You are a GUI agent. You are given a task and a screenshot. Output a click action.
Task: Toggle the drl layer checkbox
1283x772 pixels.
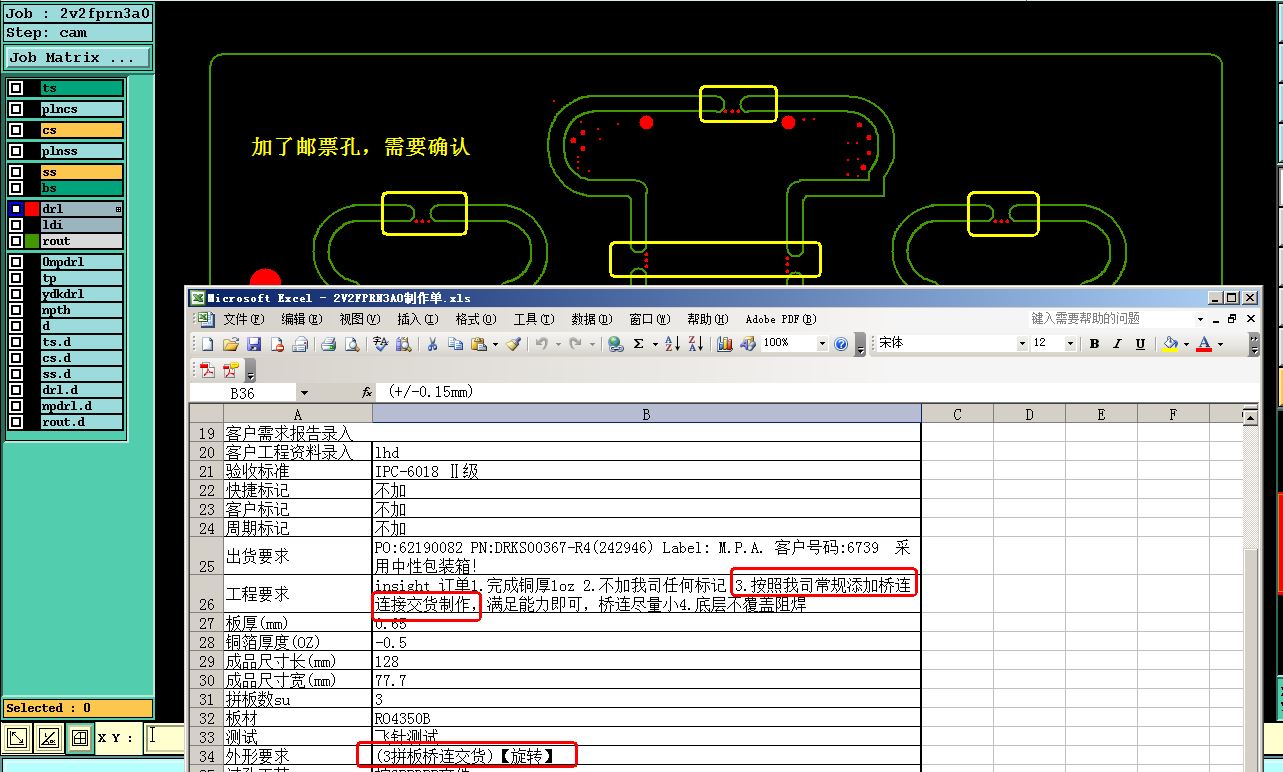[16, 209]
